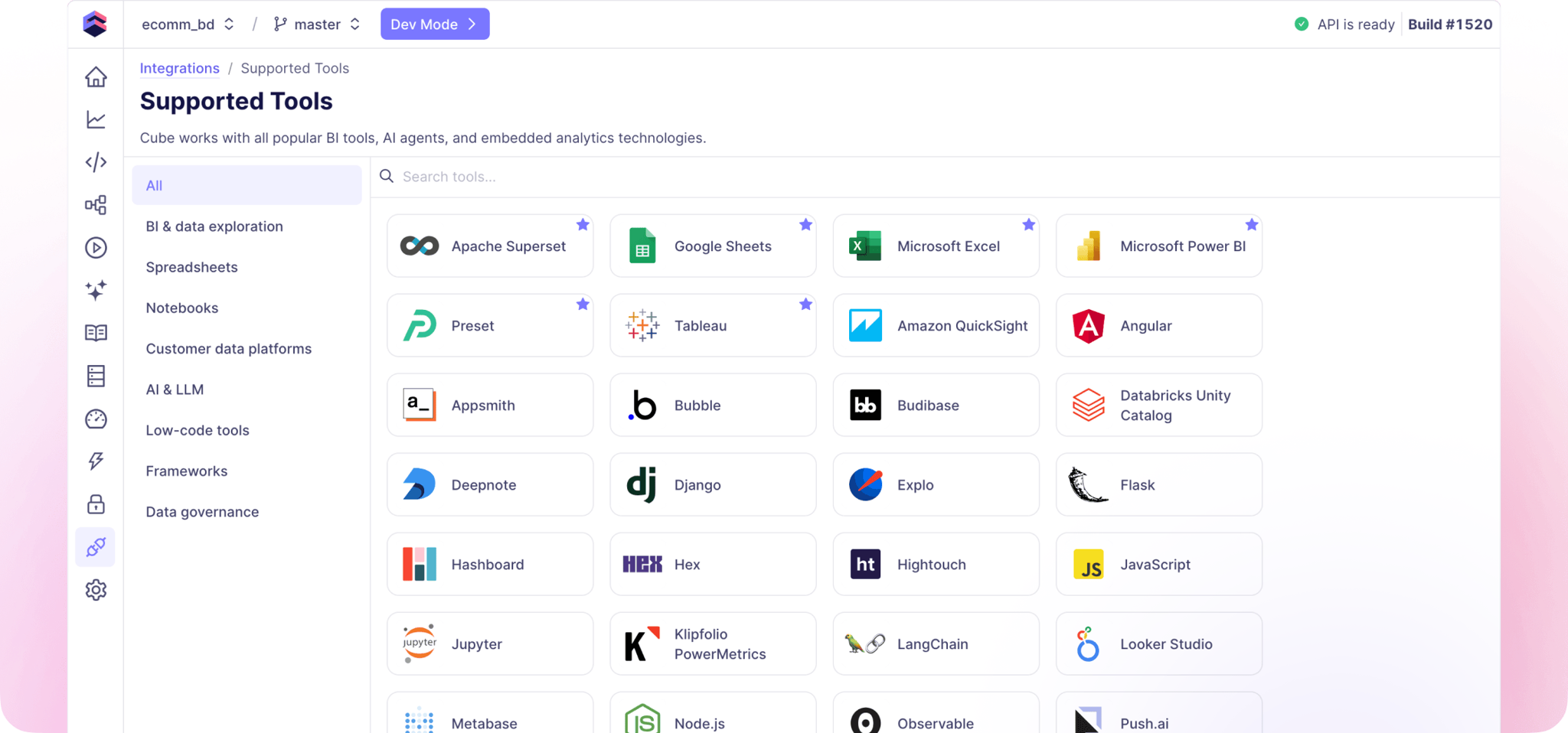The width and height of the screenshot is (1568, 733).
Task: Open the Bubble tool card
Action: [x=713, y=405]
